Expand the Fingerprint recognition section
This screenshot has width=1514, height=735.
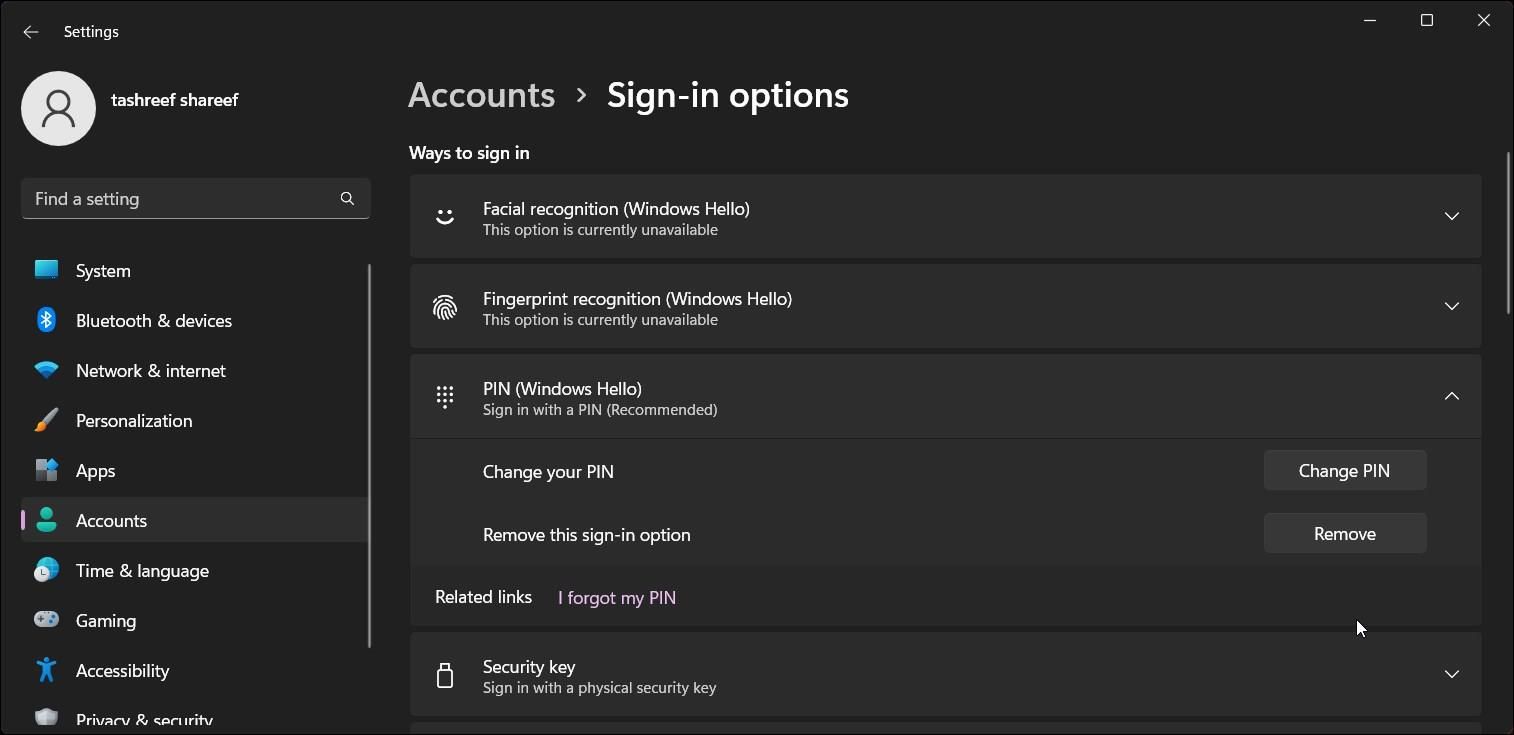[1451, 306]
